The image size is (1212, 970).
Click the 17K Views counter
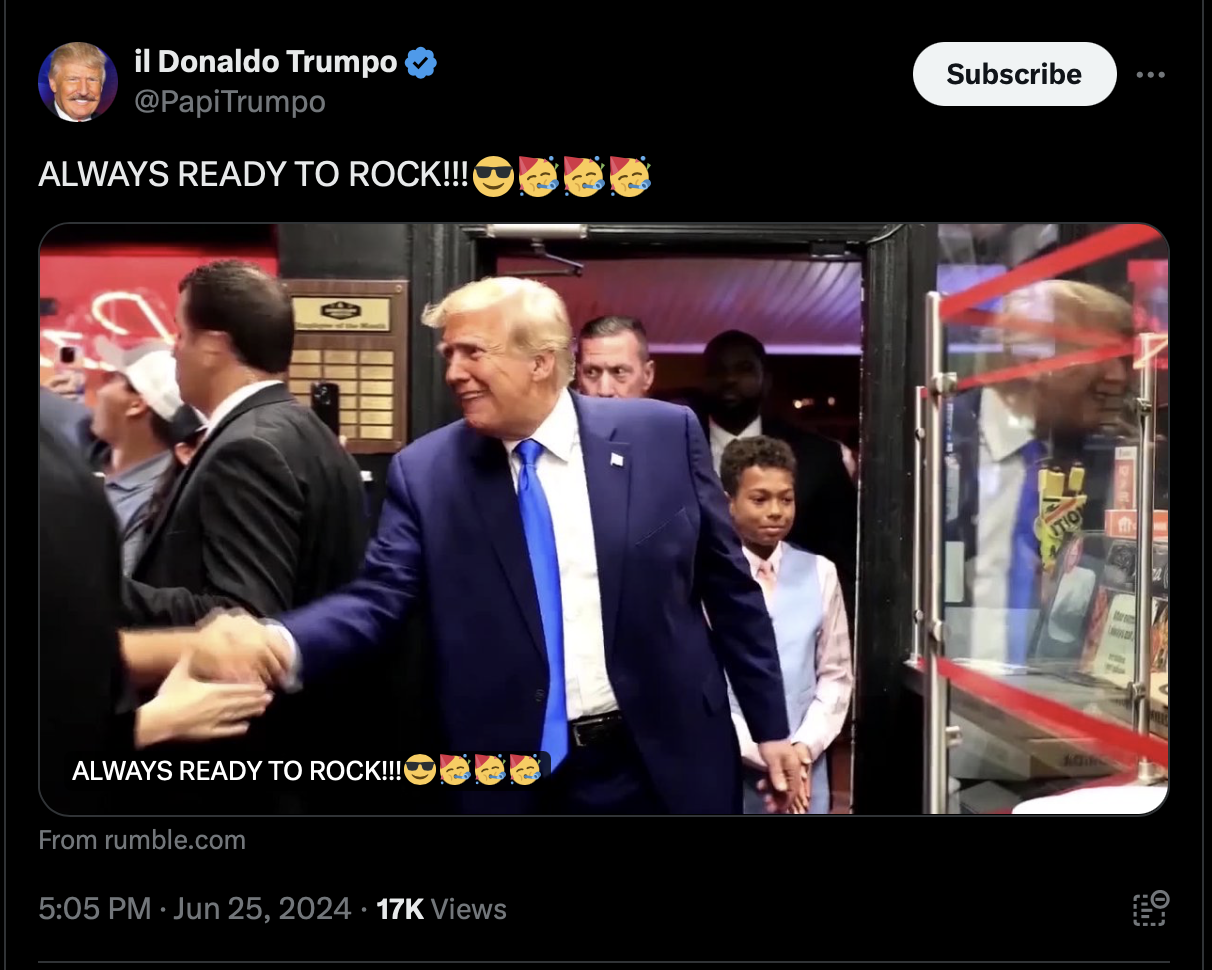click(441, 909)
